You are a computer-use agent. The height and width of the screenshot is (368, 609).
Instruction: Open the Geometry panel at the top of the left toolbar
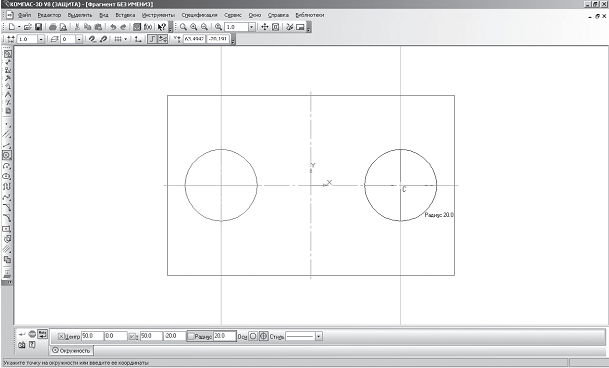click(x=7, y=54)
